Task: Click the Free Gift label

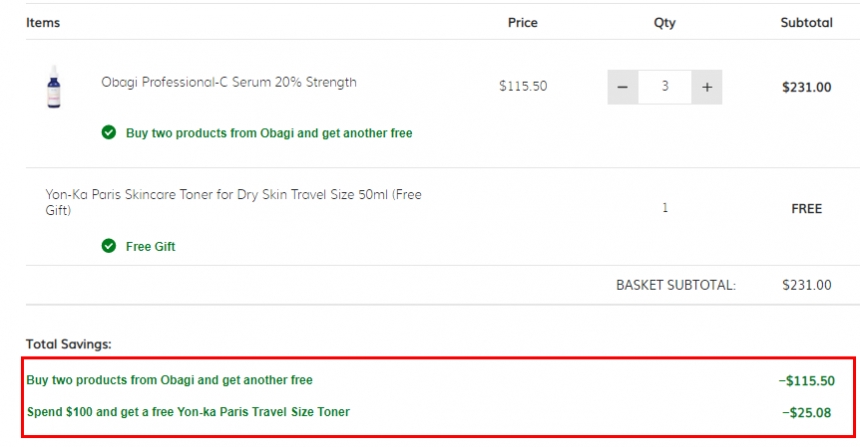Action: click(x=150, y=247)
